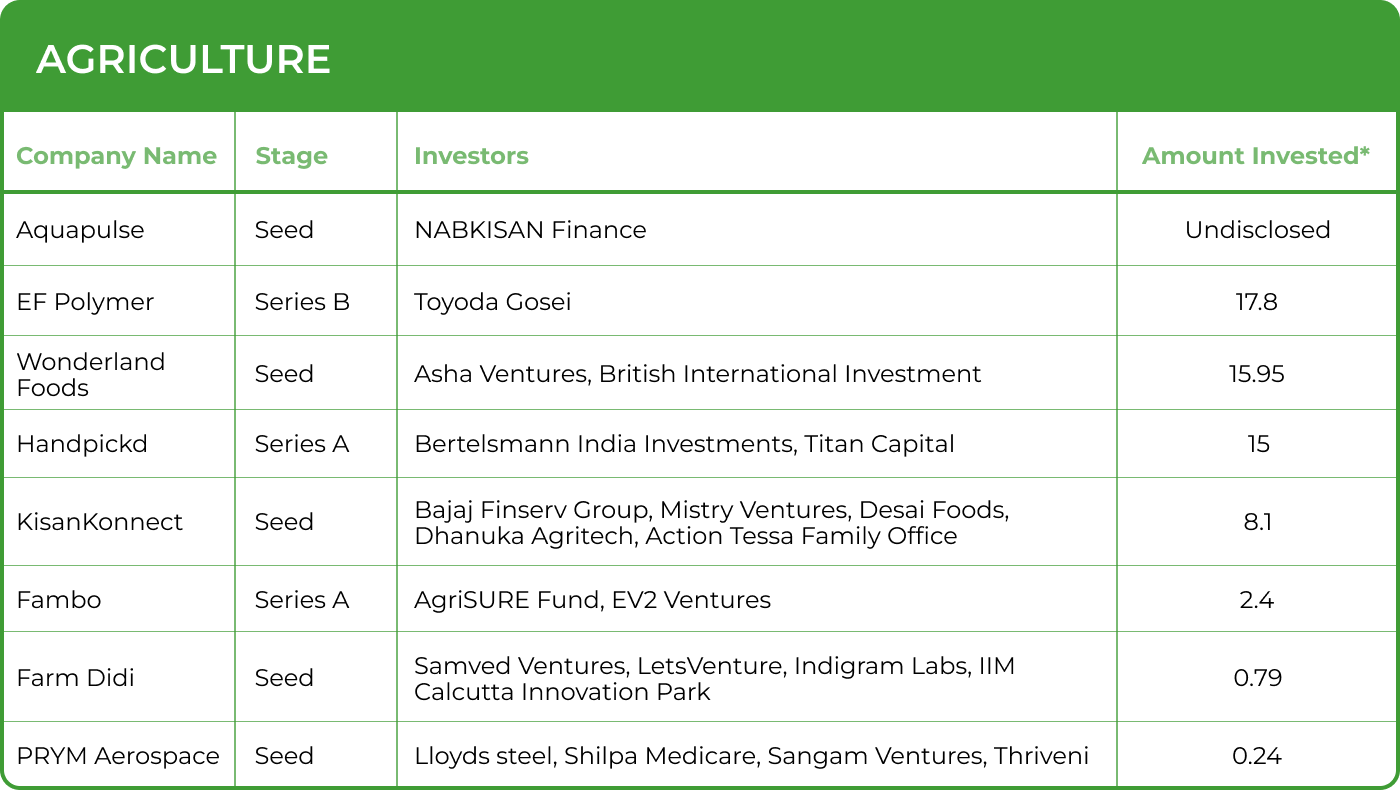
Task: Click the Investors column header
Action: [471, 156]
